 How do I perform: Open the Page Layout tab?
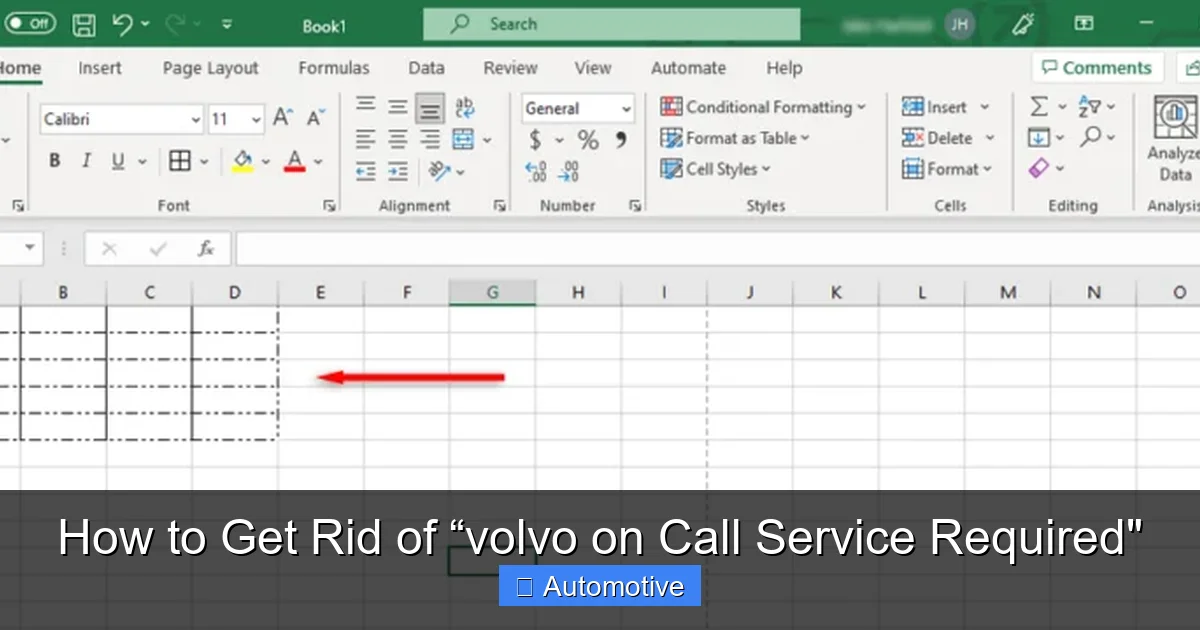pyautogui.click(x=210, y=68)
